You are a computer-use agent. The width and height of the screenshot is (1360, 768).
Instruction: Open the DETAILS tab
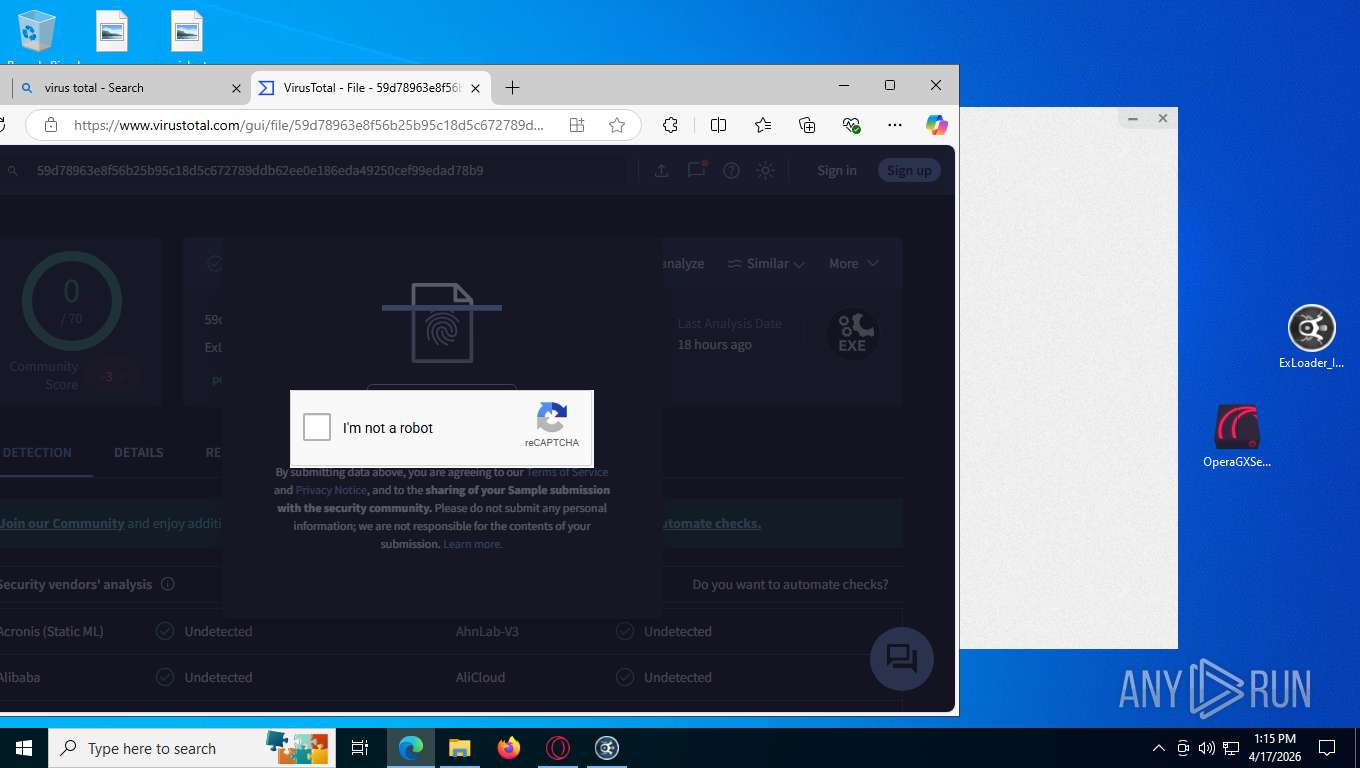coord(138,453)
